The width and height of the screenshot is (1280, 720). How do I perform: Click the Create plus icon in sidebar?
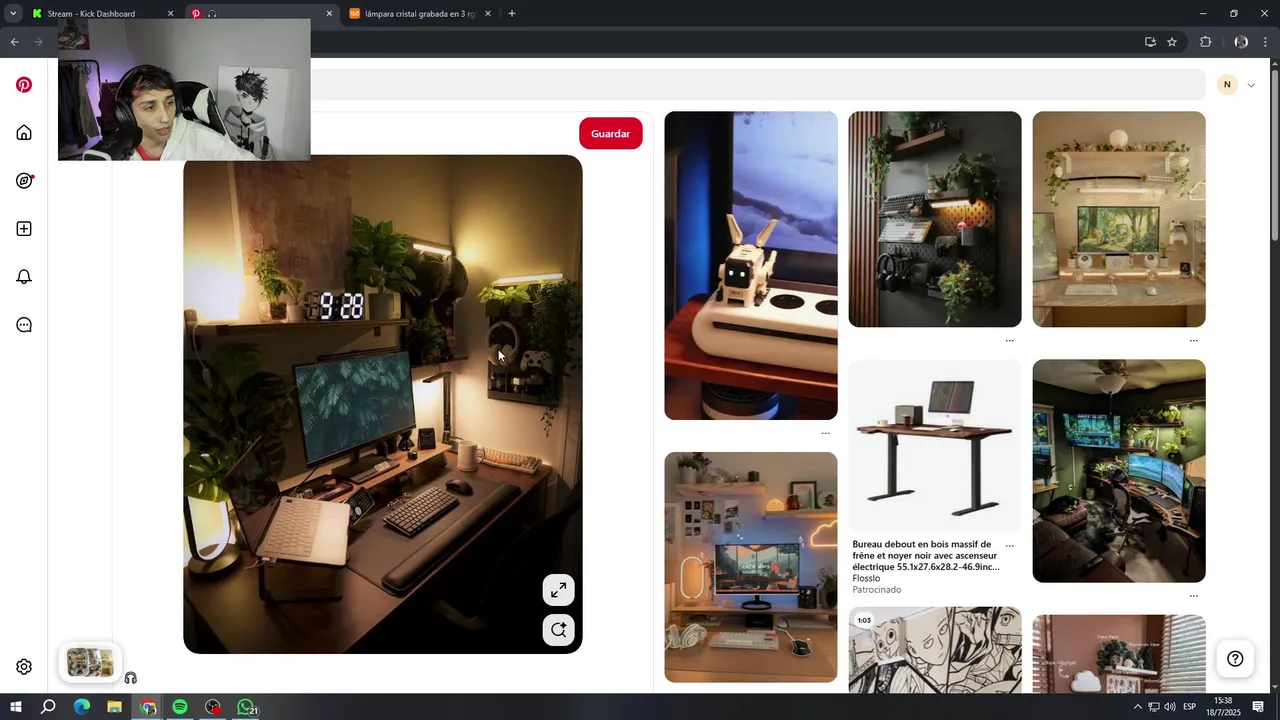tap(24, 229)
